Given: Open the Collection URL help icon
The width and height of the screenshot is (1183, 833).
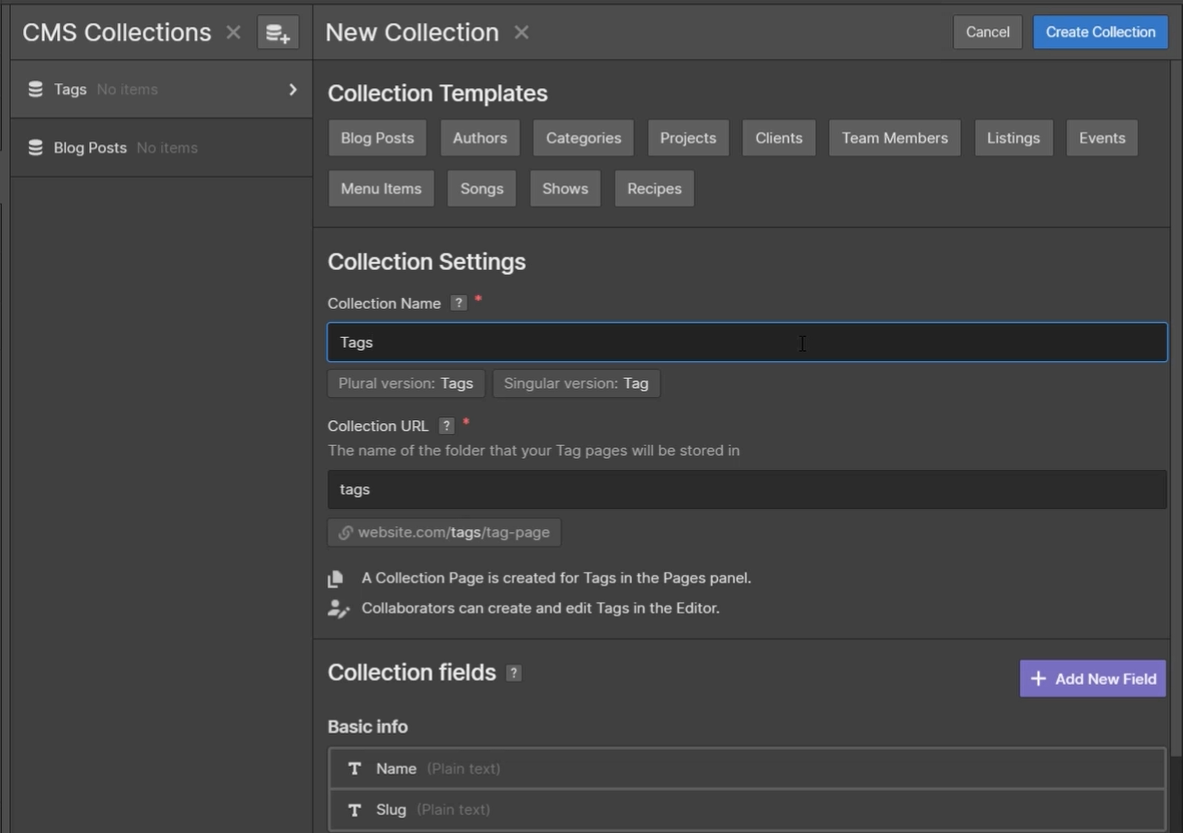Looking at the screenshot, I should coord(446,425).
